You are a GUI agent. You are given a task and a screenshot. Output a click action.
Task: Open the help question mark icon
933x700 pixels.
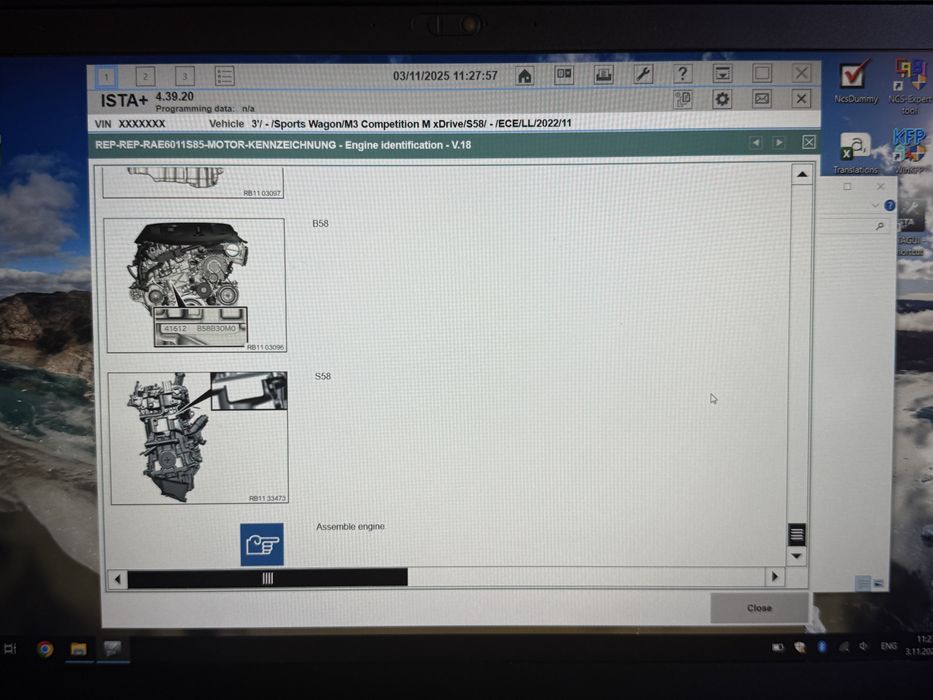click(682, 74)
